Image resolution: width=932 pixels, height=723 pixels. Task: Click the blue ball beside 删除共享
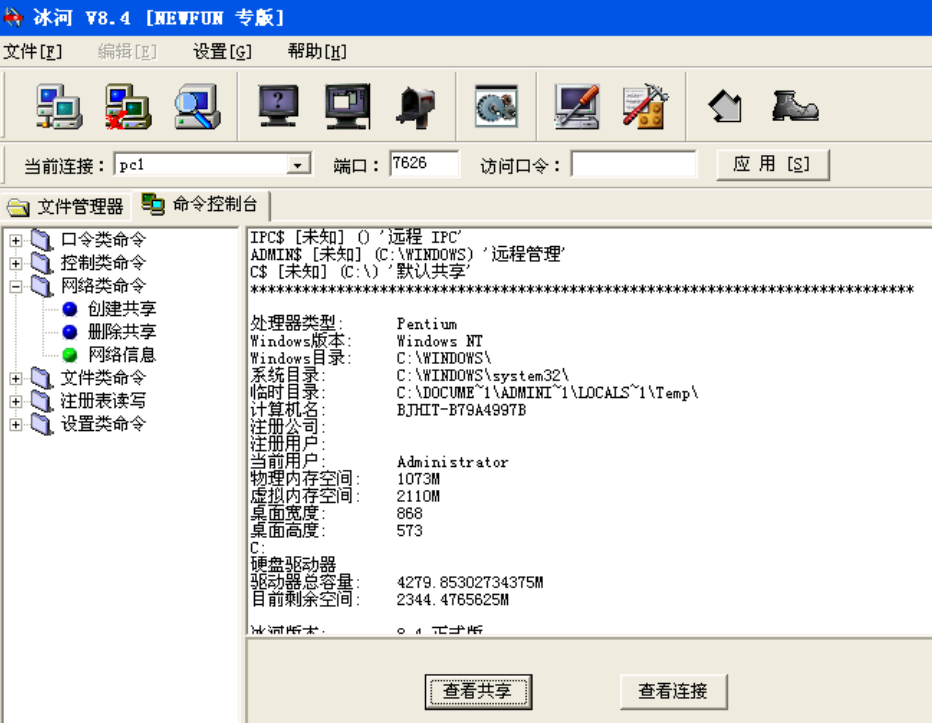pyautogui.click(x=70, y=332)
